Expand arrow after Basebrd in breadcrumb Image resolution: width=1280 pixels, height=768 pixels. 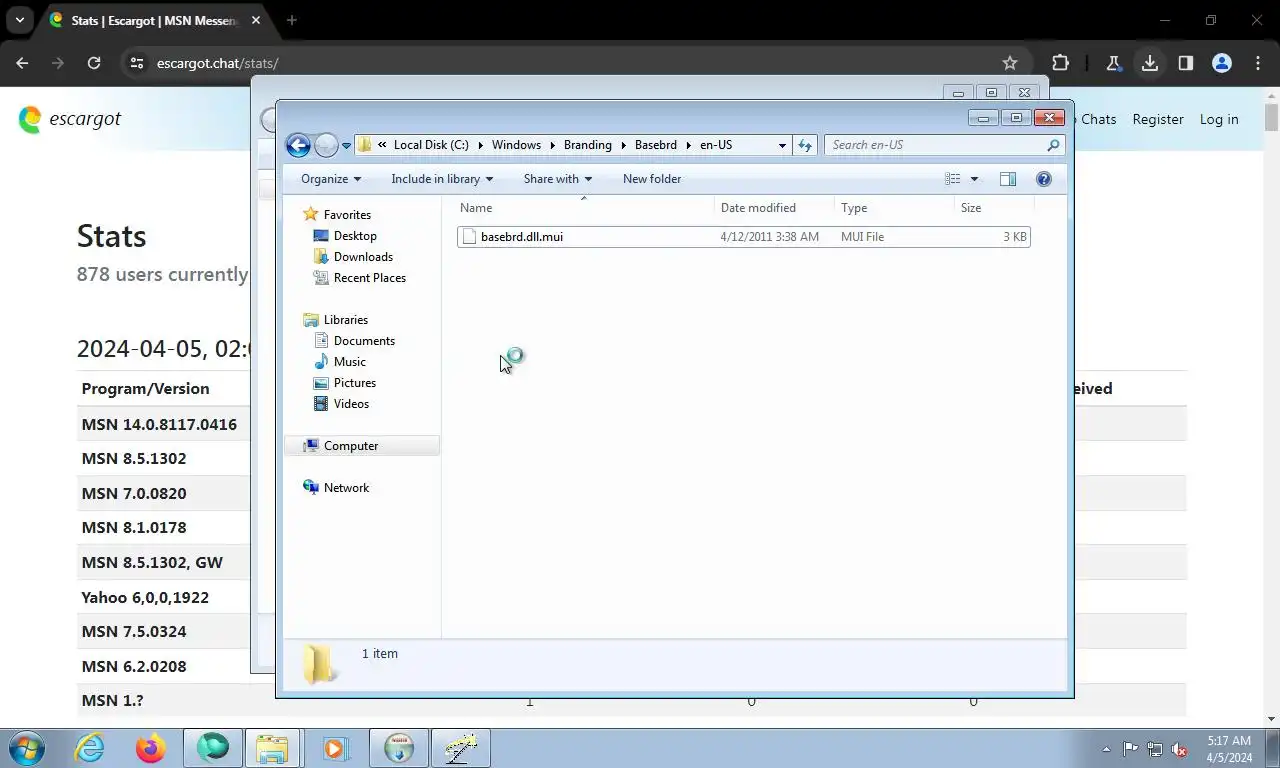pyautogui.click(x=688, y=145)
